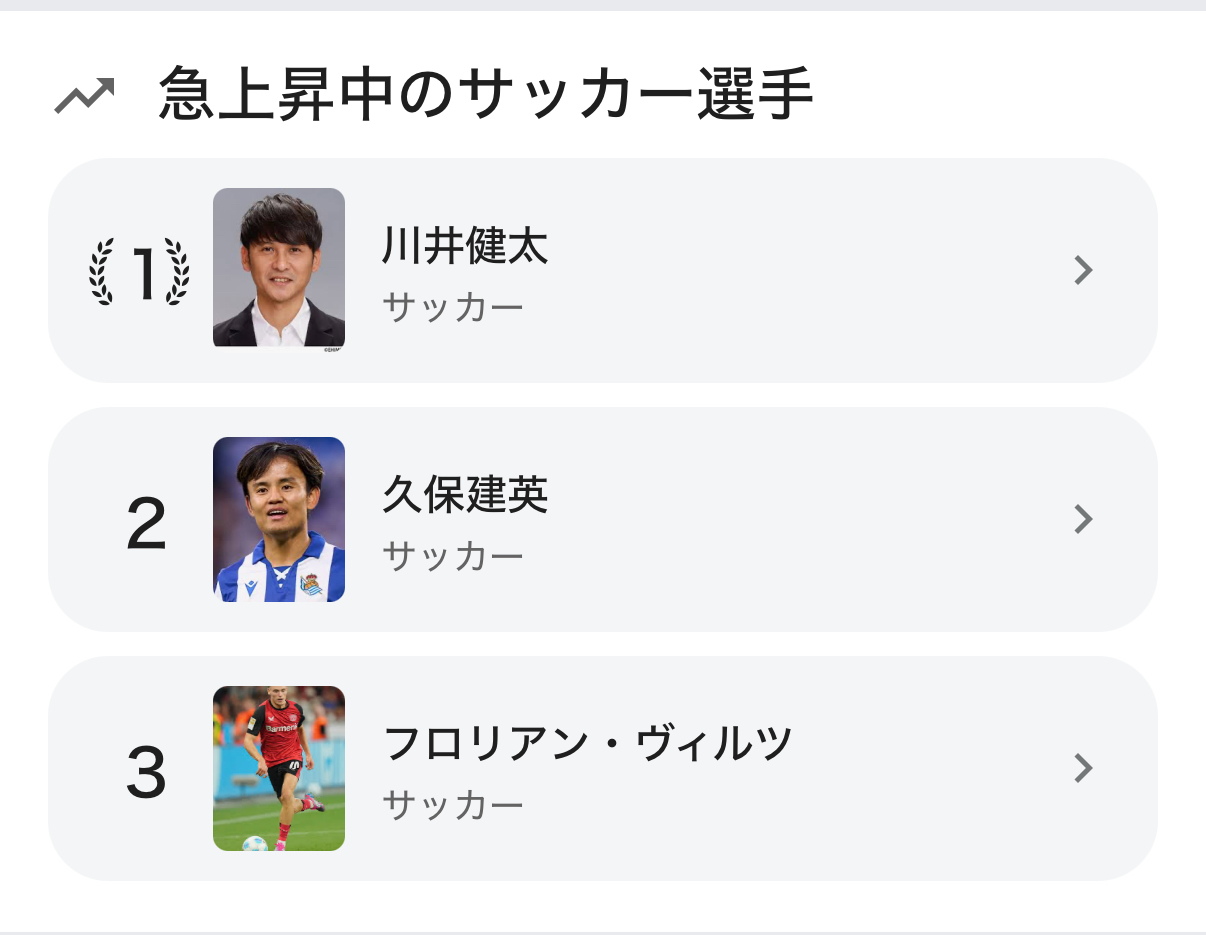Screen dimensions: 1206x935
Task: Open 久保建英's photo thumbnail
Action: [x=279, y=519]
